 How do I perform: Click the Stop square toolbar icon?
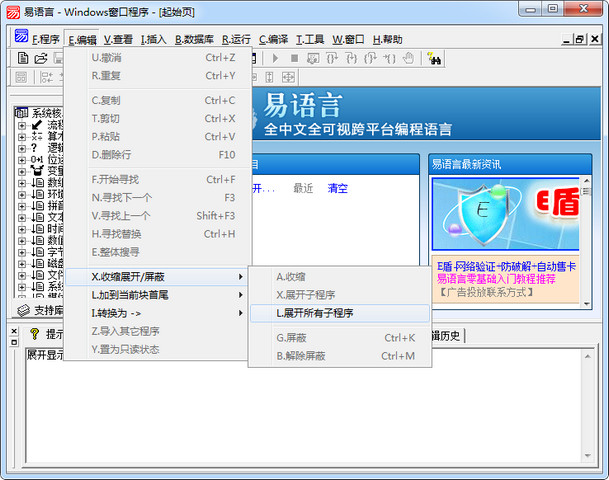pyautogui.click(x=294, y=59)
